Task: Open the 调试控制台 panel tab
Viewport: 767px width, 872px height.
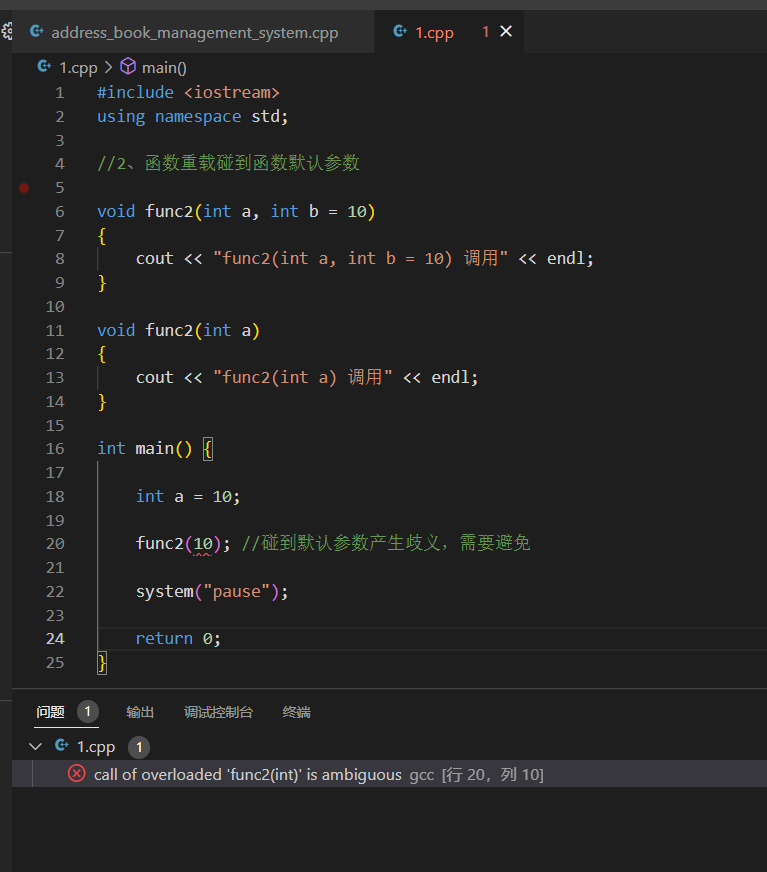Action: tap(218, 712)
